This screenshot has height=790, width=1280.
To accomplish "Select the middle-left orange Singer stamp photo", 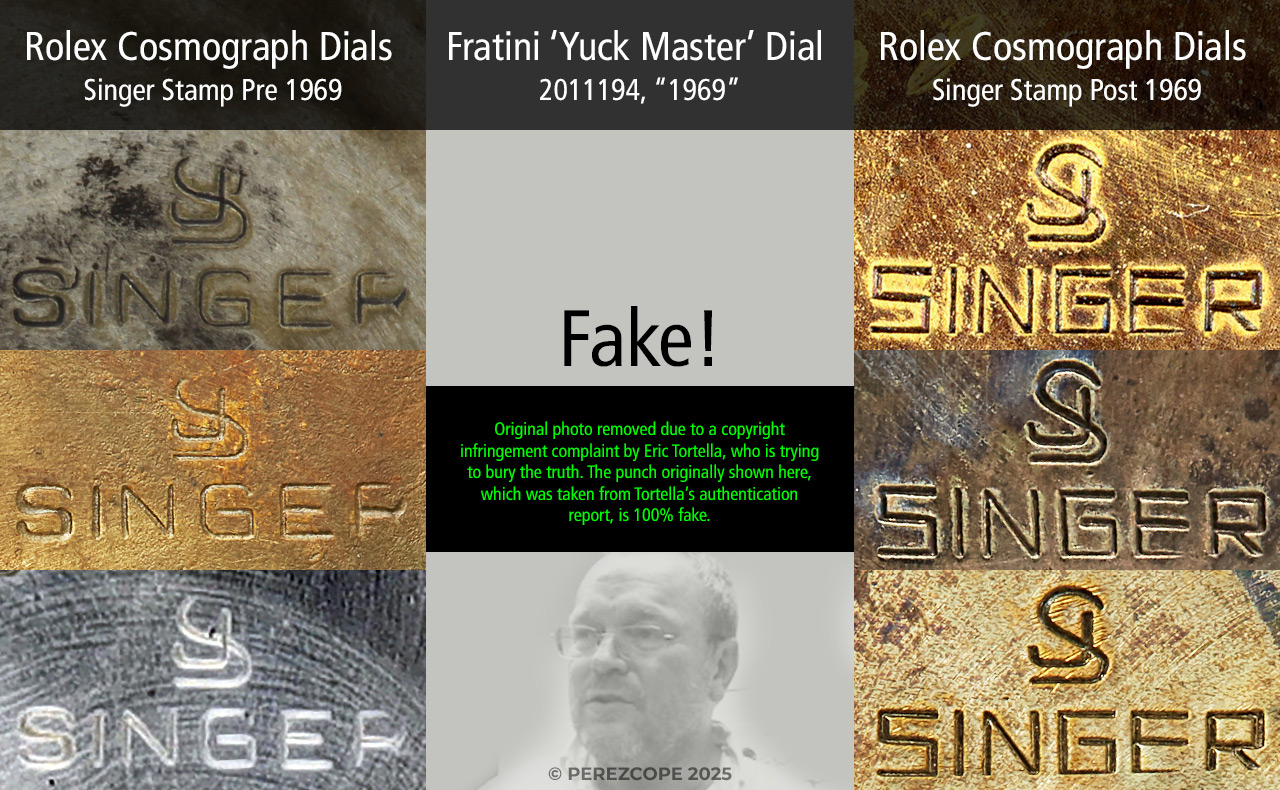I will (x=213, y=460).
